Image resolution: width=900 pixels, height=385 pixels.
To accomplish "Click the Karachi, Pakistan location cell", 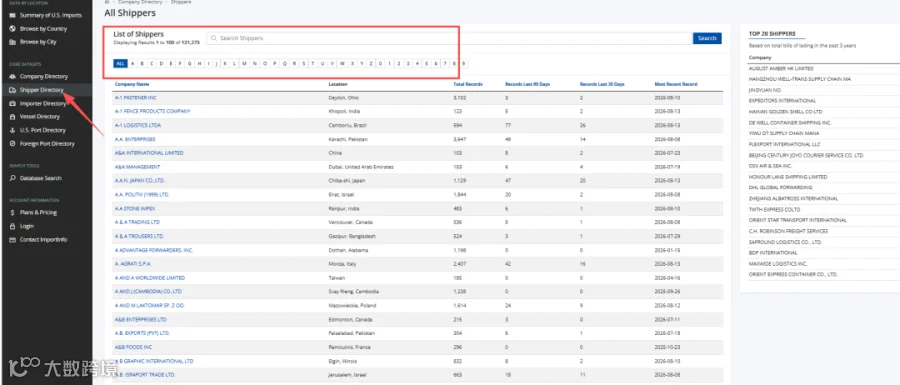I will pos(348,139).
